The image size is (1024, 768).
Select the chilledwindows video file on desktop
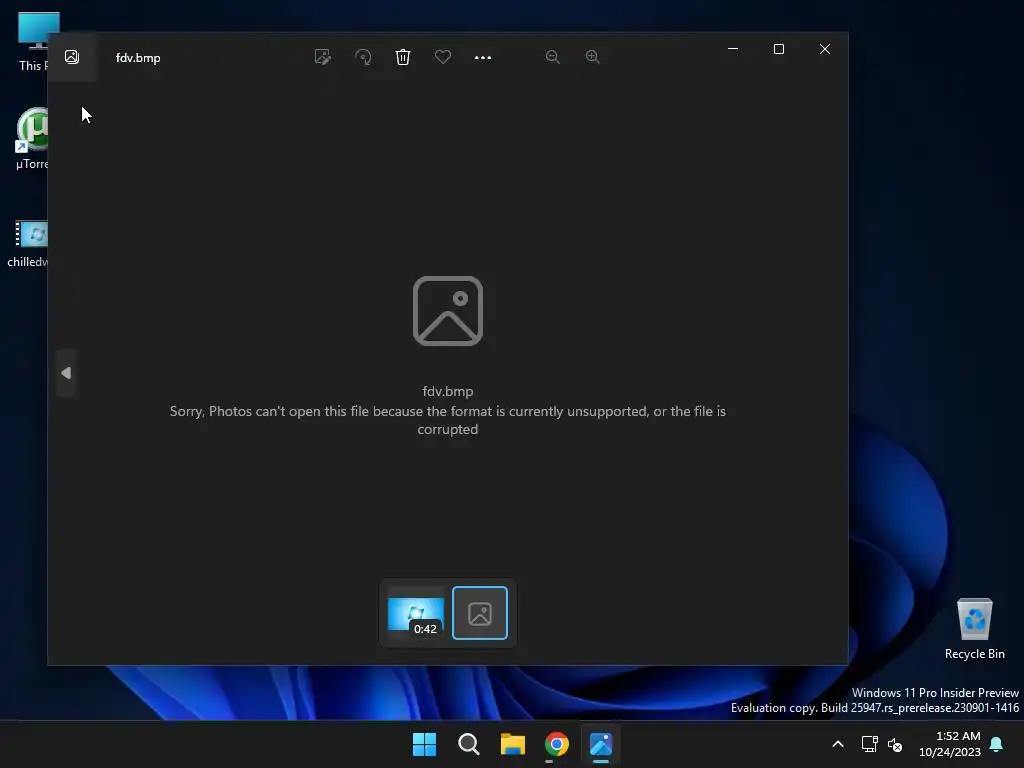click(27, 244)
